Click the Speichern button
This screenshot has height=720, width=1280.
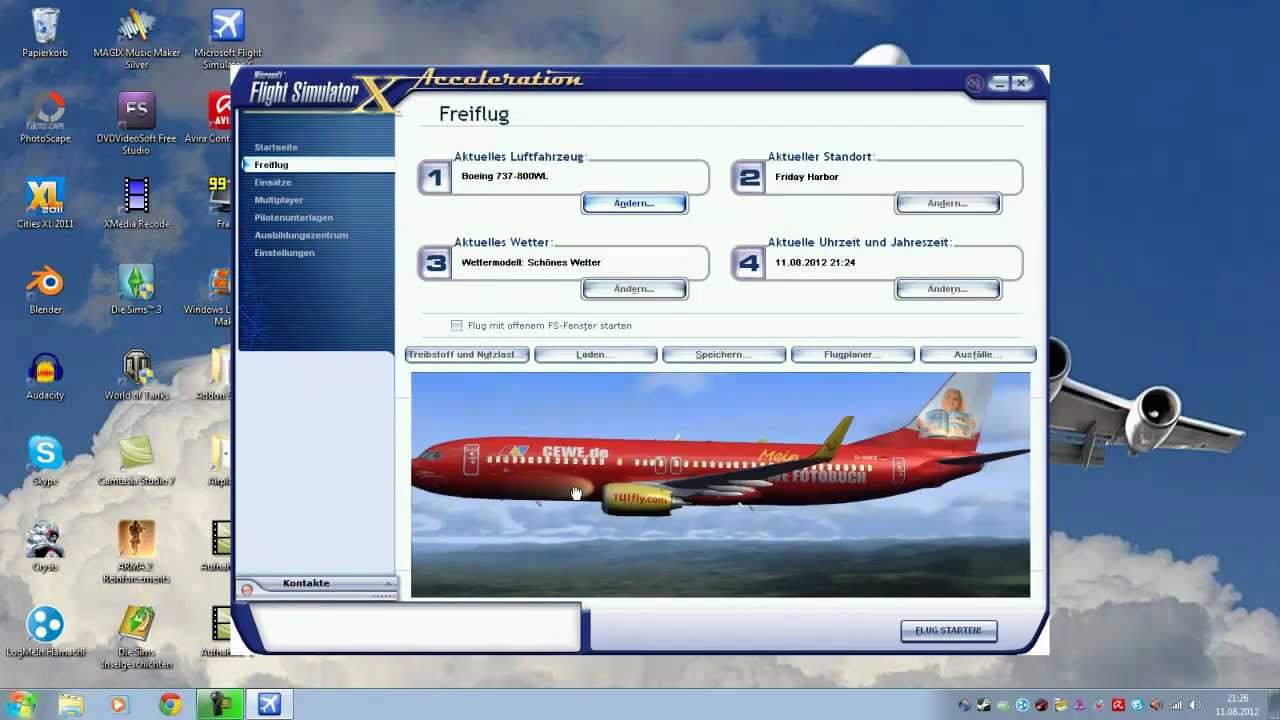(x=723, y=355)
